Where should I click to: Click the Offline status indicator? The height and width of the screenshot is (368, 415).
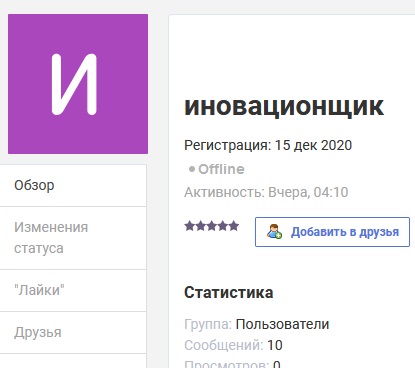click(216, 169)
